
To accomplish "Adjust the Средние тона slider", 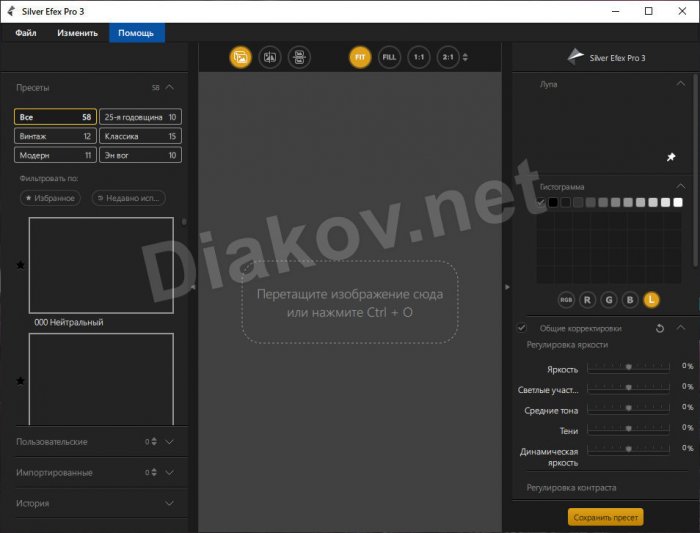I will (x=629, y=408).
